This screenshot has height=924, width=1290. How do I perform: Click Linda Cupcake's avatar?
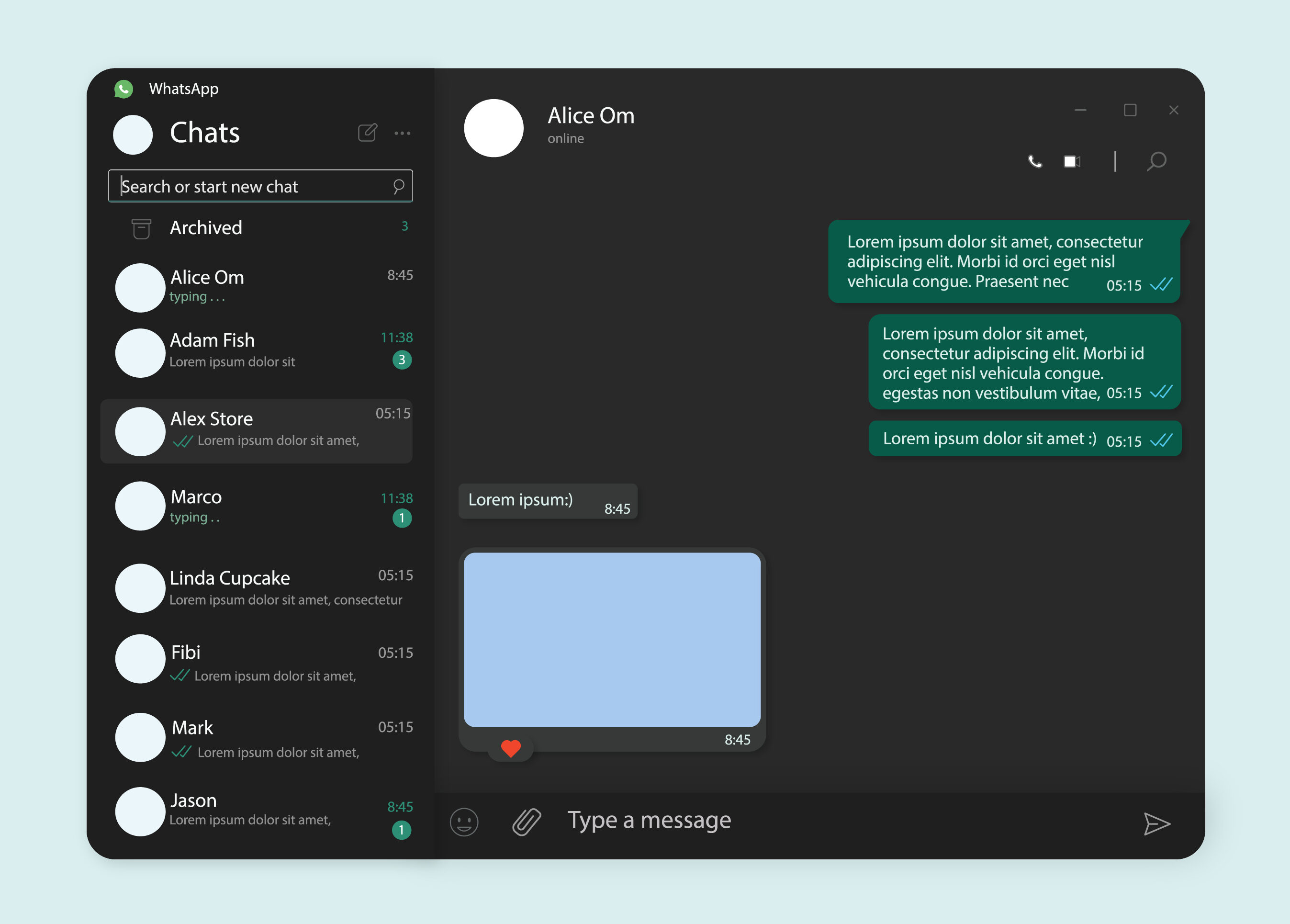[140, 588]
